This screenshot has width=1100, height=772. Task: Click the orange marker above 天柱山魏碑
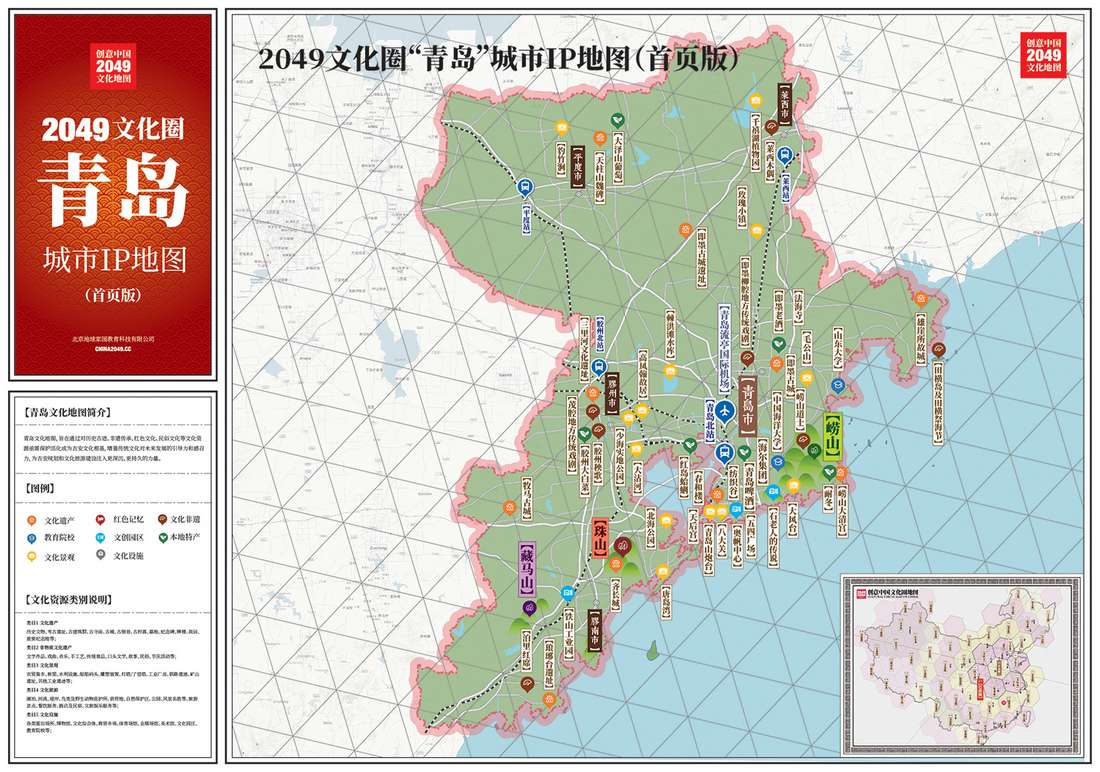(599, 138)
